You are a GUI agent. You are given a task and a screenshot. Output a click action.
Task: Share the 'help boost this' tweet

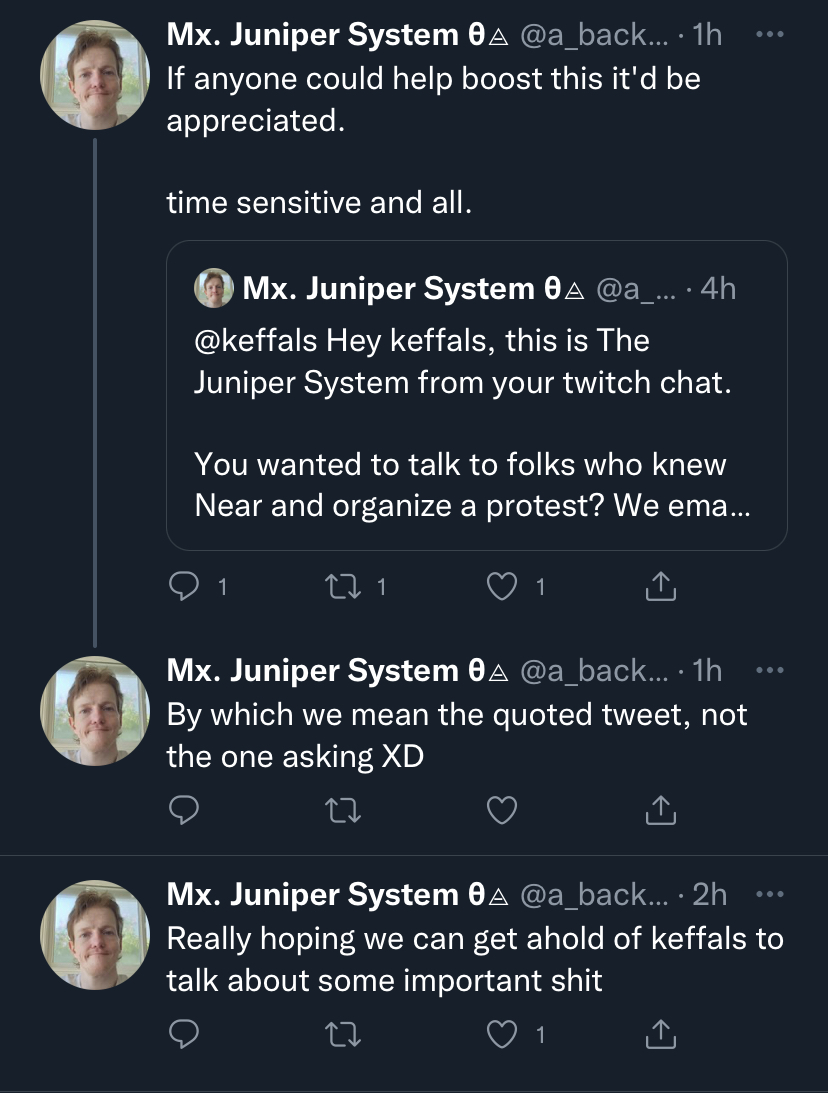tap(660, 587)
